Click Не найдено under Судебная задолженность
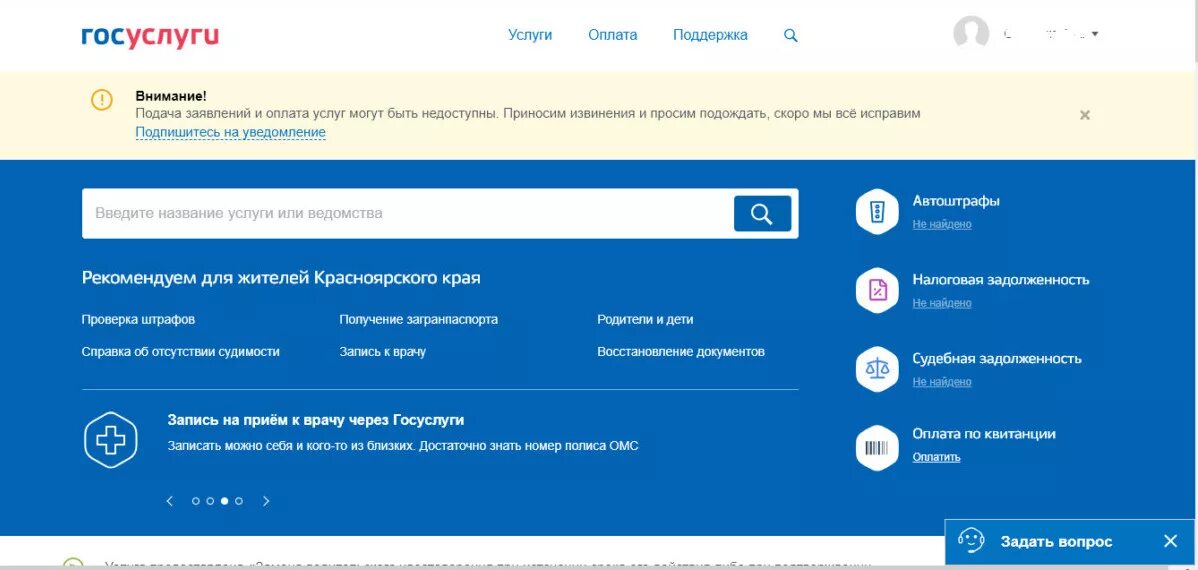Viewport: 1198px width, 570px height. point(942,381)
